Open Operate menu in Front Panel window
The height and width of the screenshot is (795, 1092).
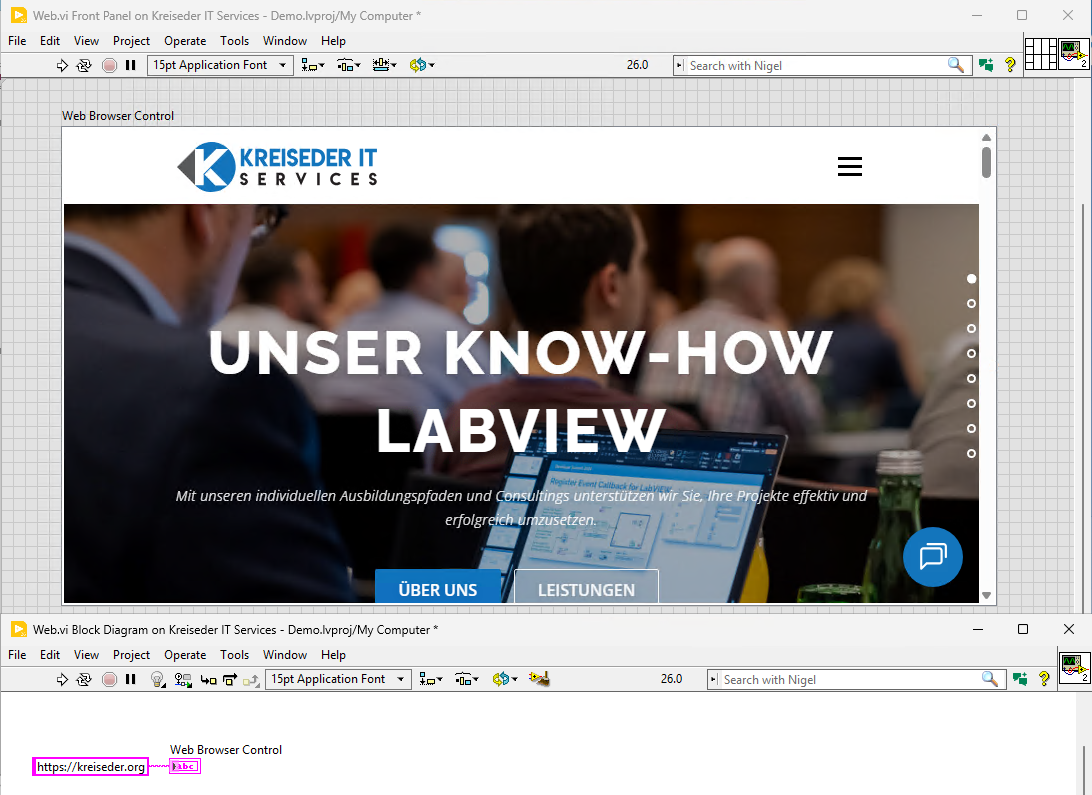pos(185,41)
